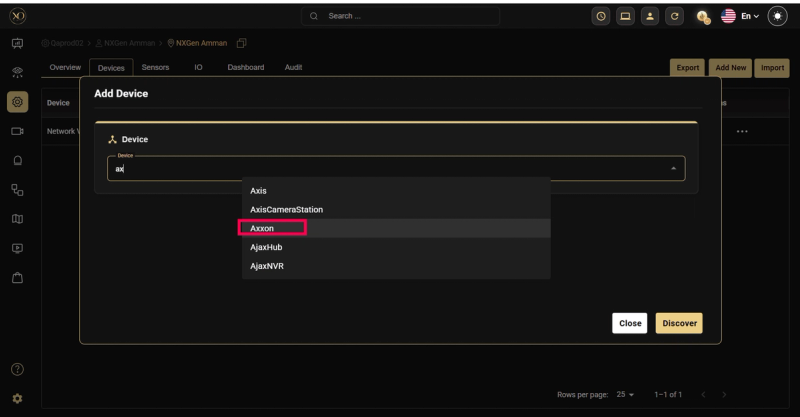Image resolution: width=800 pixels, height=417 pixels.
Task: Switch to the Audit tab
Action: point(293,67)
